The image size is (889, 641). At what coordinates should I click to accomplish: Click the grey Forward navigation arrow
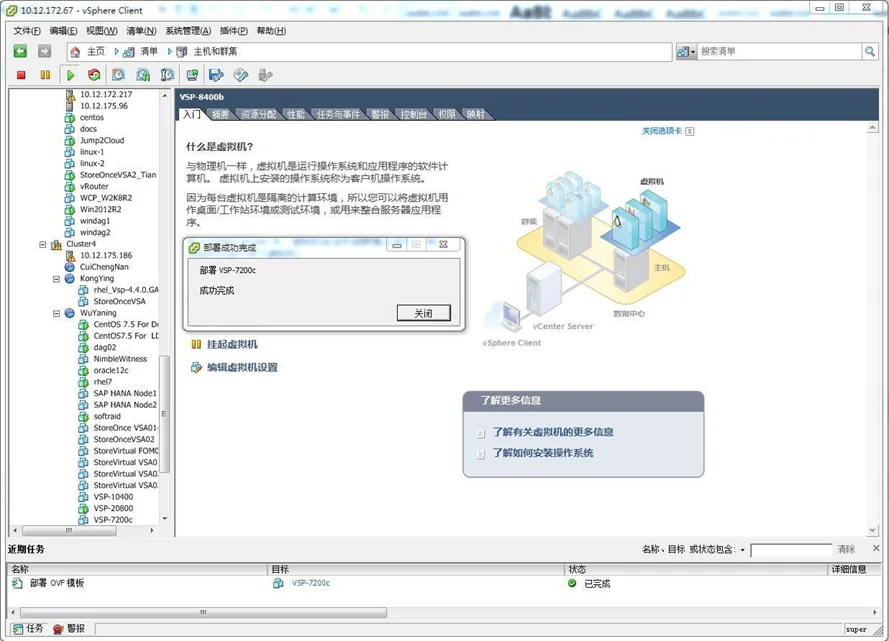[x=44, y=52]
